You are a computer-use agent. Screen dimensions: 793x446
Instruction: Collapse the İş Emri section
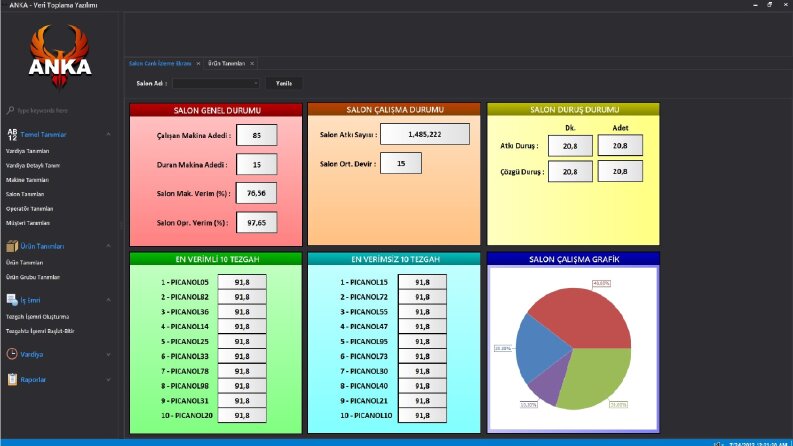tap(108, 300)
